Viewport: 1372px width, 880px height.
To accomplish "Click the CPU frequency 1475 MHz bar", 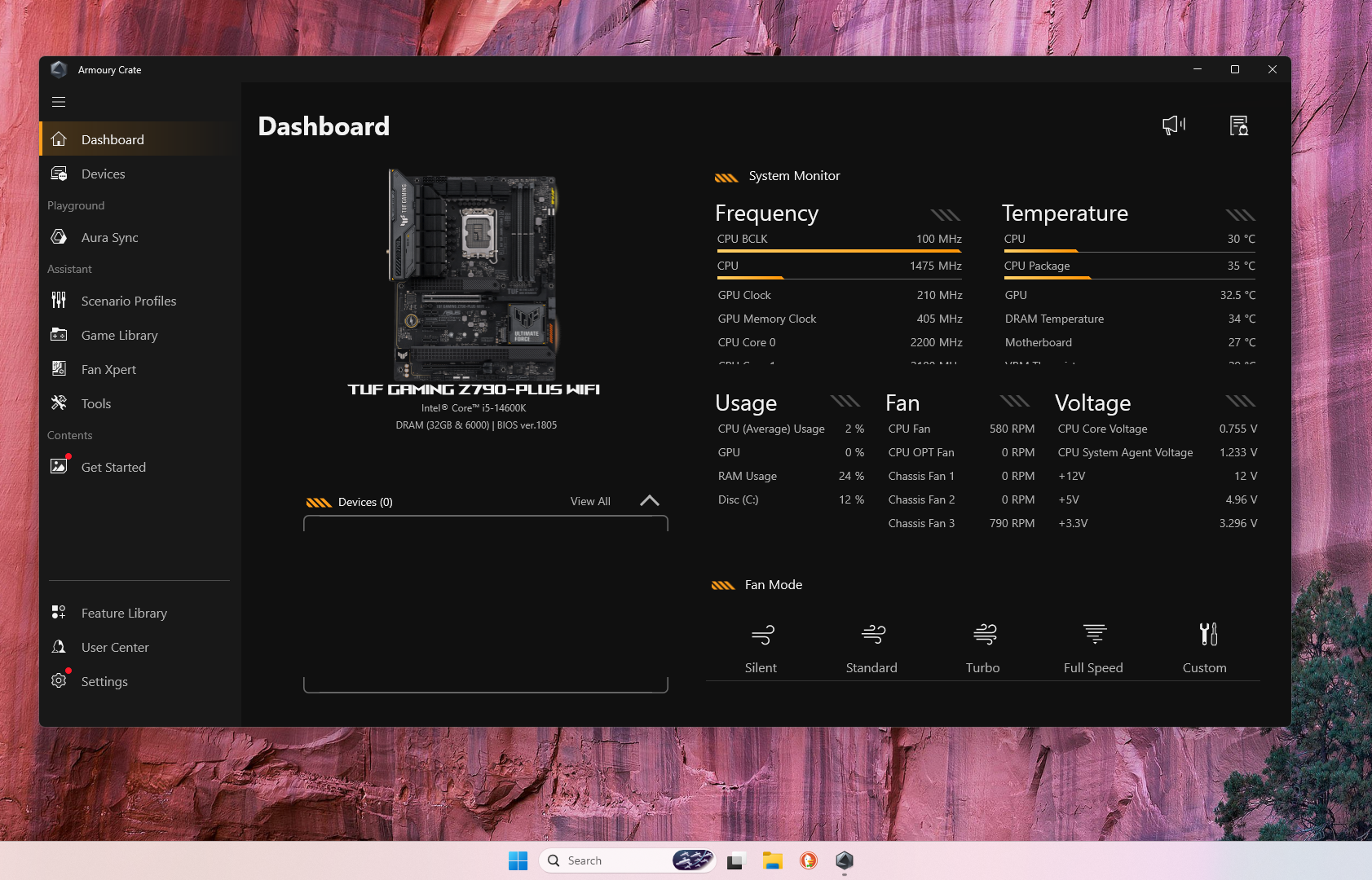I will [x=839, y=278].
